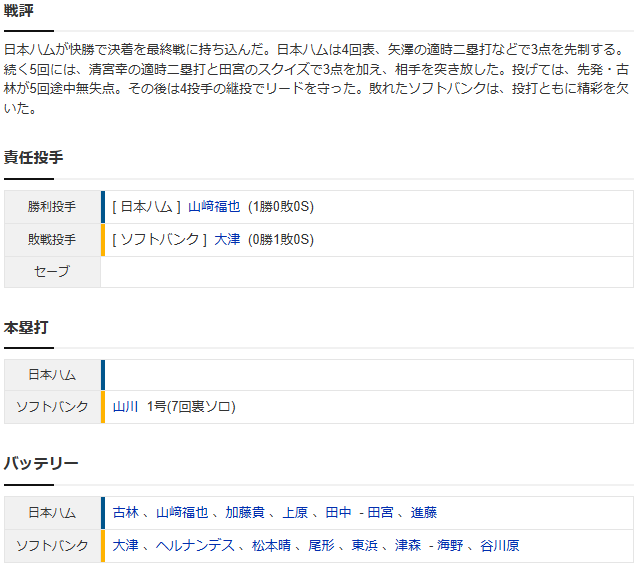Click the 責任投手 heading
This screenshot has width=636, height=566.
34,157
